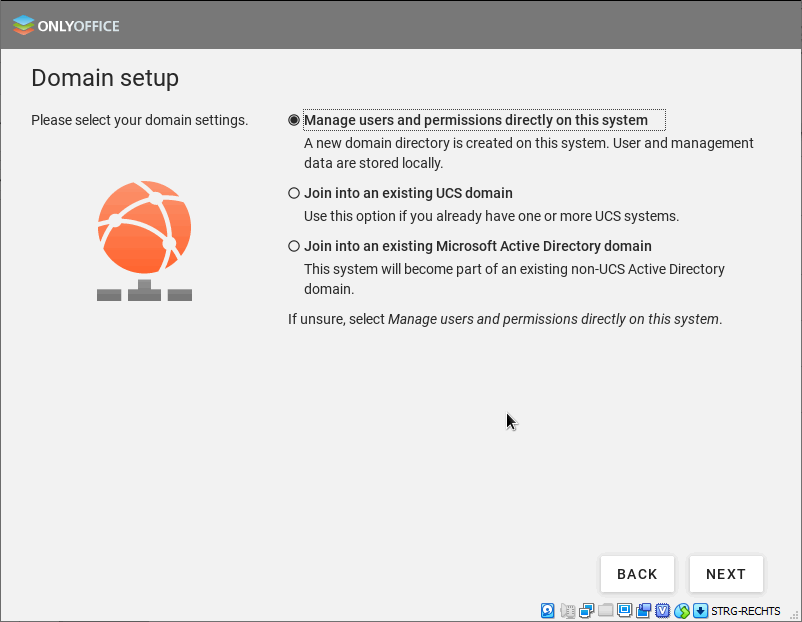Click the STRG-RECHTS host key label
Viewport: 802px width, 622px height.
coord(746,611)
